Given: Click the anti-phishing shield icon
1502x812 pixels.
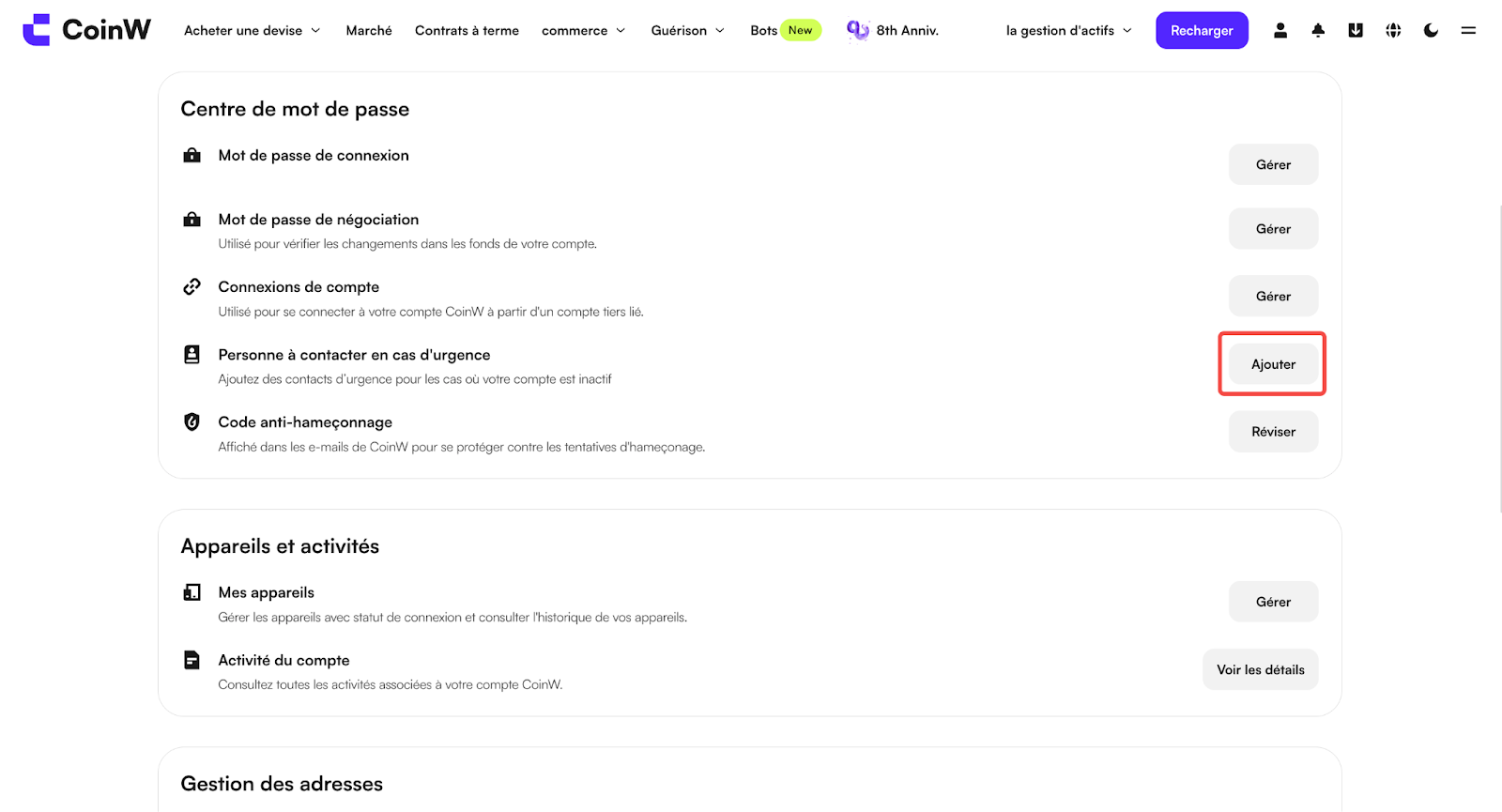Looking at the screenshot, I should (x=192, y=421).
